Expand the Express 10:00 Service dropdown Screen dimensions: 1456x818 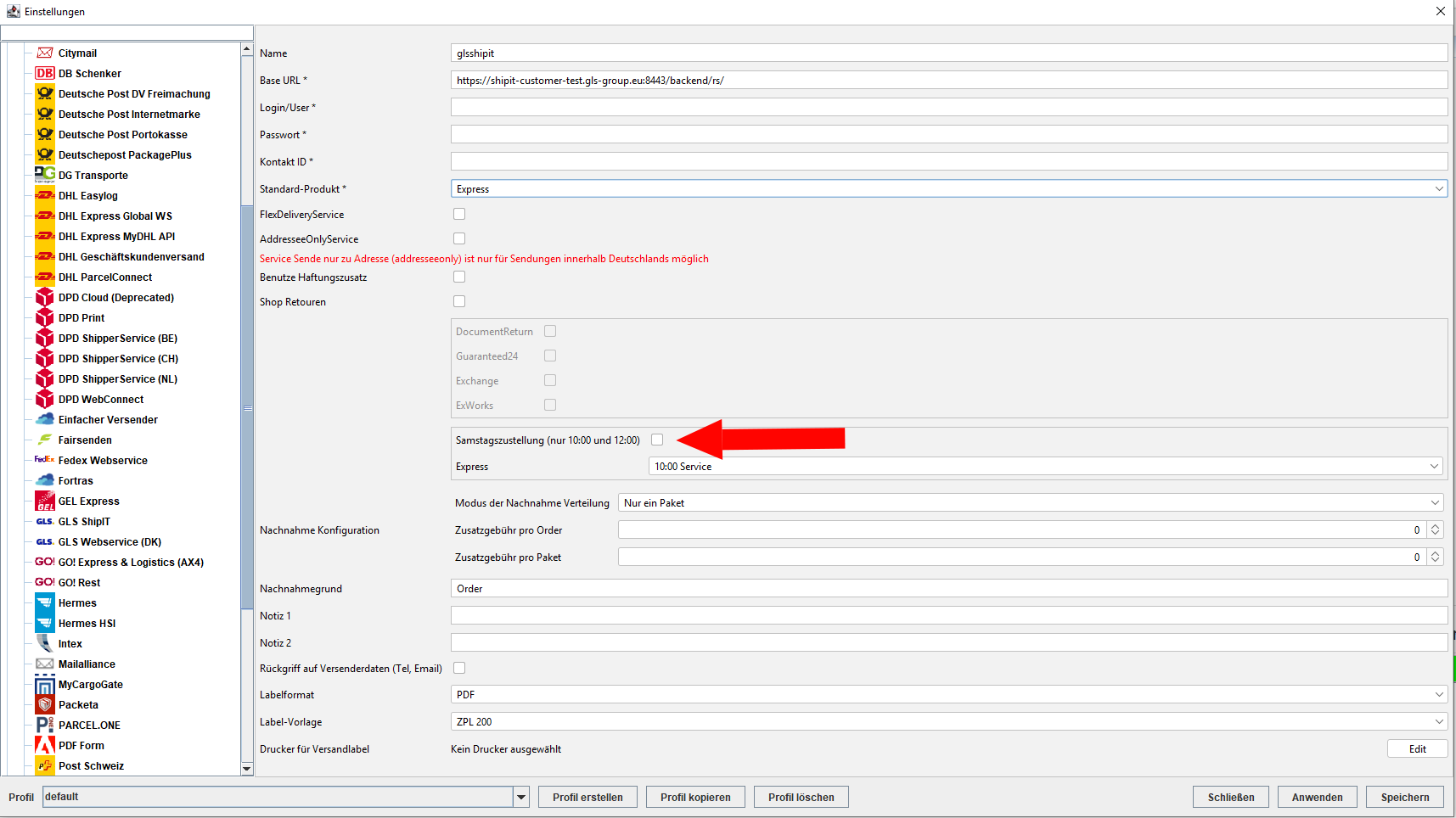(1045, 466)
